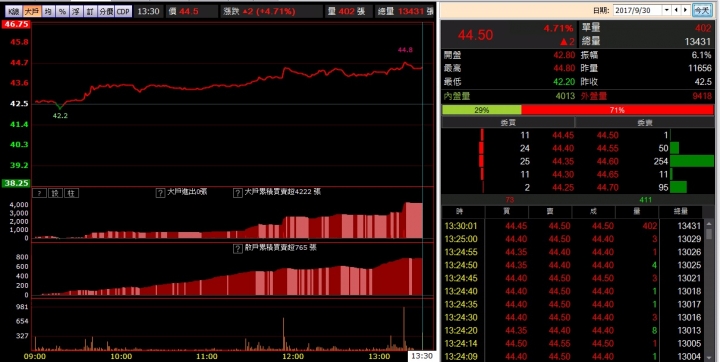
Task: Click the 44.70 ask price level
Action: (x=608, y=188)
